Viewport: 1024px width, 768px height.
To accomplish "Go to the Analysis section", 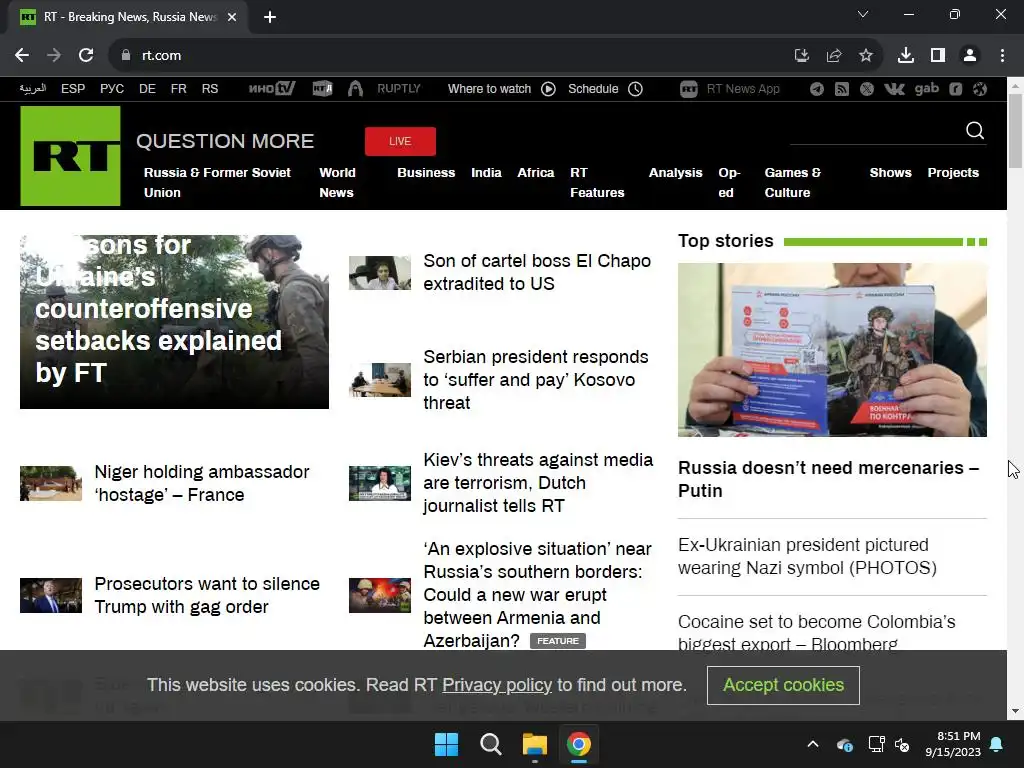I will pyautogui.click(x=675, y=172).
